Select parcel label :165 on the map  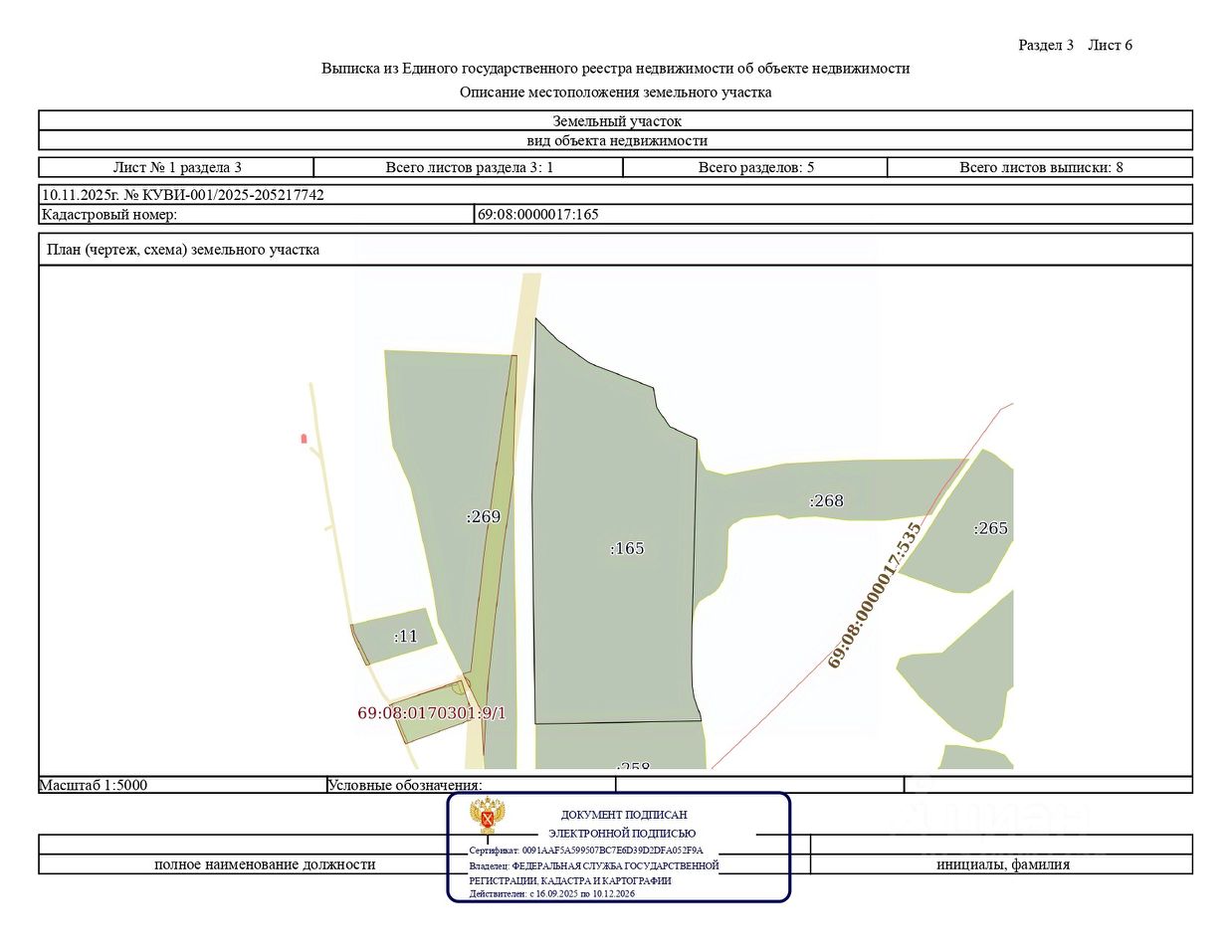tap(627, 548)
